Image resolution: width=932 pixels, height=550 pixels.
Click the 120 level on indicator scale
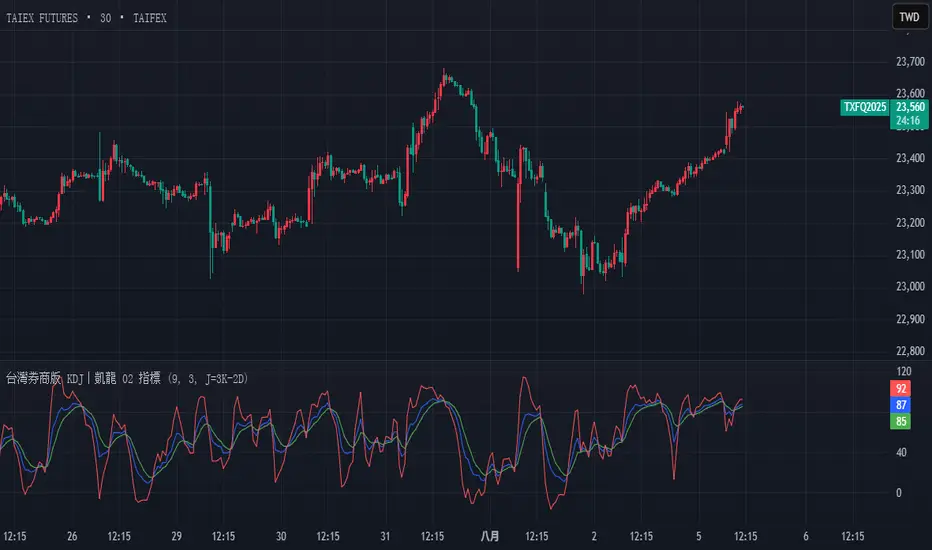pos(904,371)
